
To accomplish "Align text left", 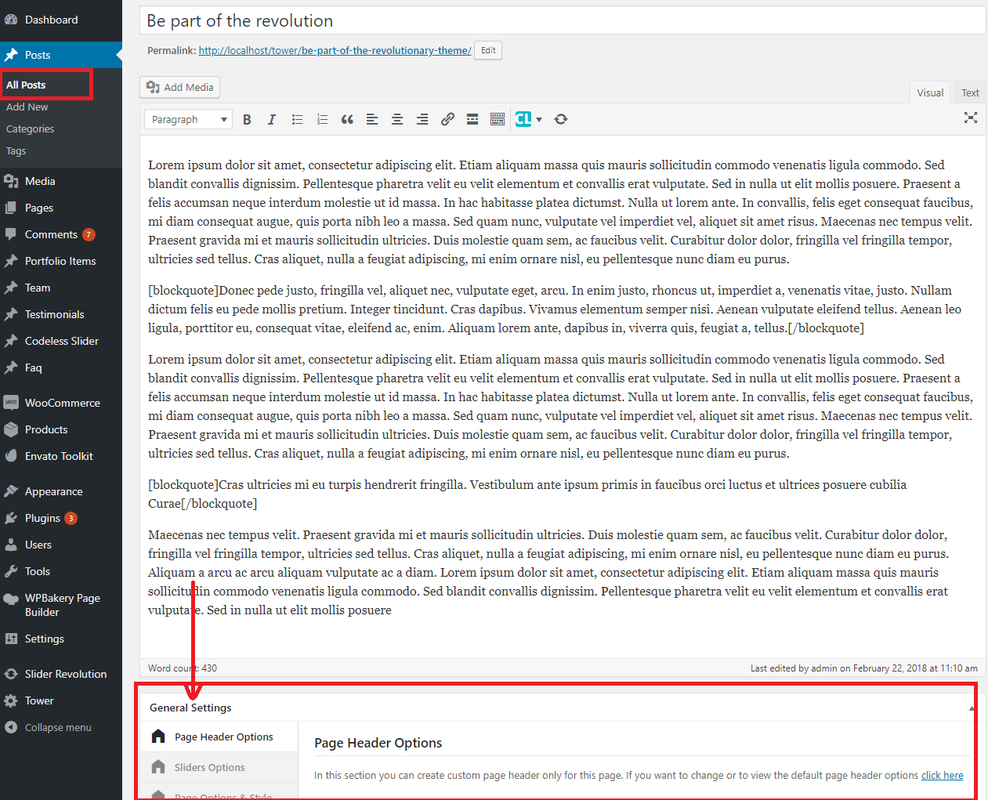I will tap(372, 119).
